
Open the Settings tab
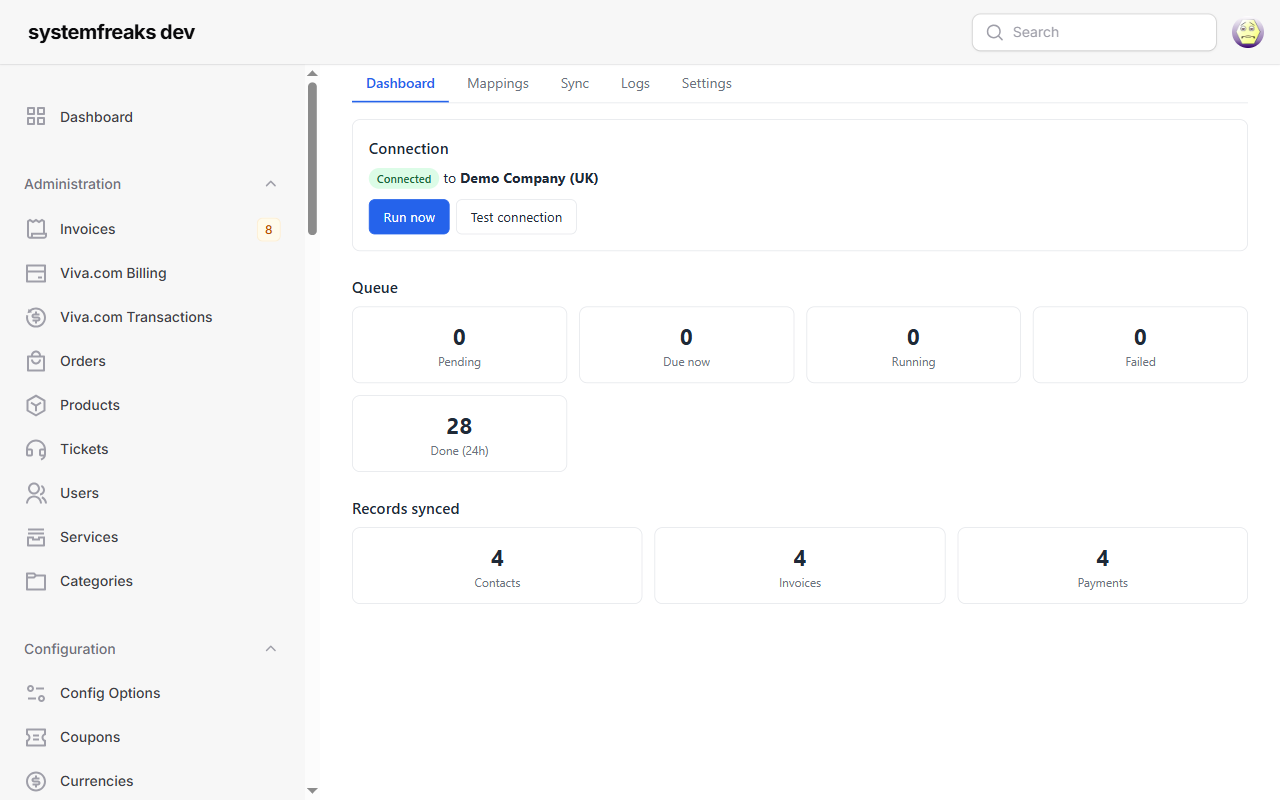coord(707,83)
